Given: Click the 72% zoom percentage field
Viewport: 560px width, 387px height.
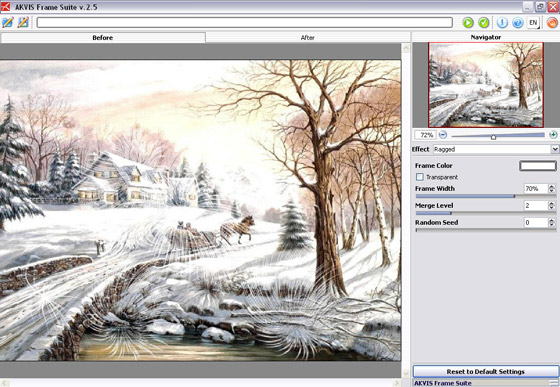Looking at the screenshot, I should tap(425, 135).
